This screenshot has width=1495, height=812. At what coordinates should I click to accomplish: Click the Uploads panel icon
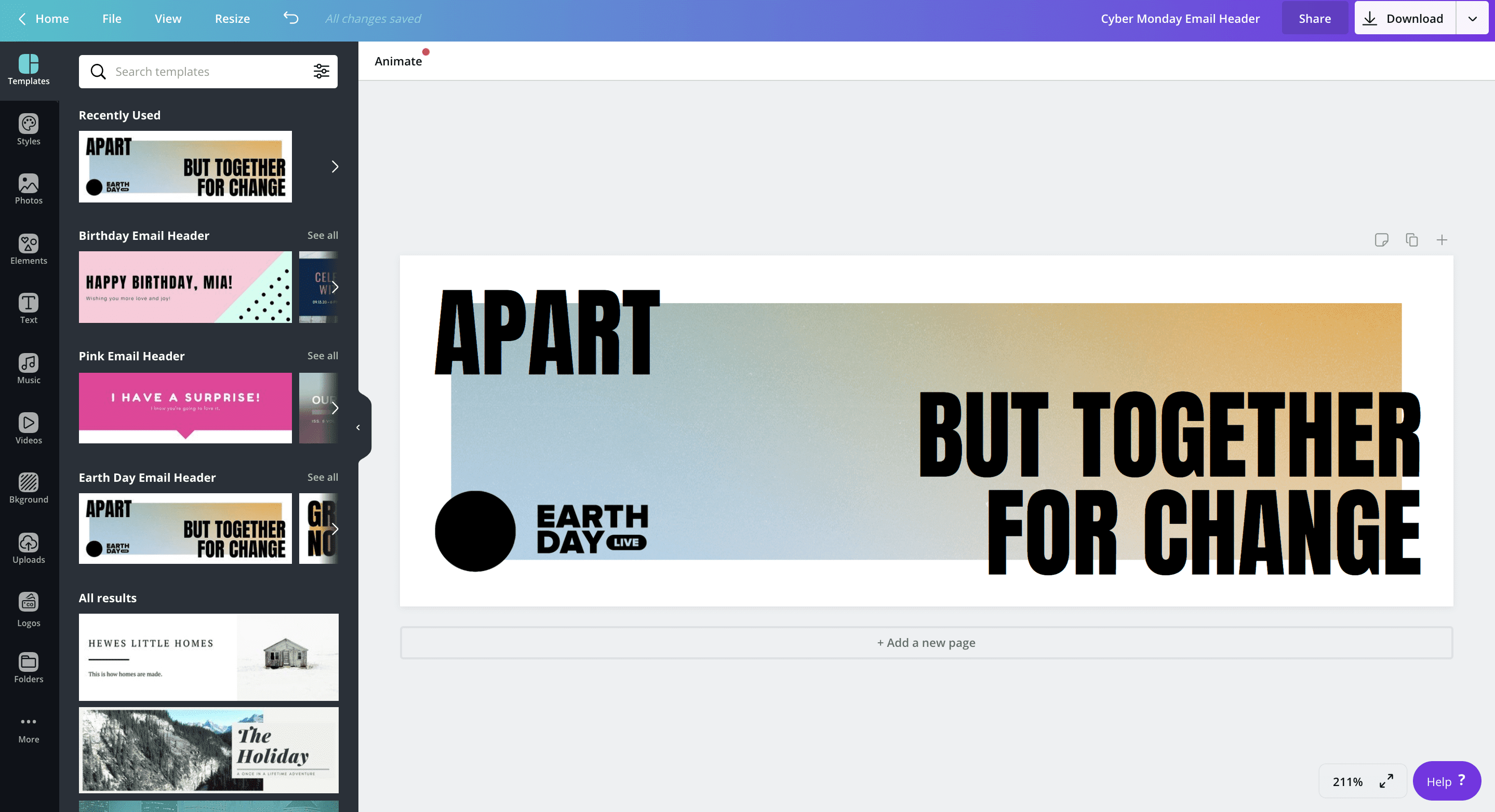point(28,548)
